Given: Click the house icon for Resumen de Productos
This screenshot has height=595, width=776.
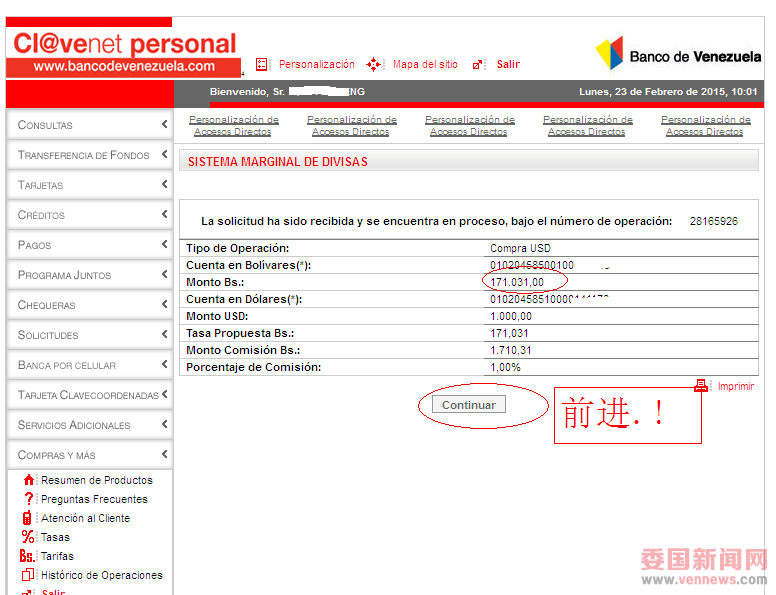Looking at the screenshot, I should 29,480.
